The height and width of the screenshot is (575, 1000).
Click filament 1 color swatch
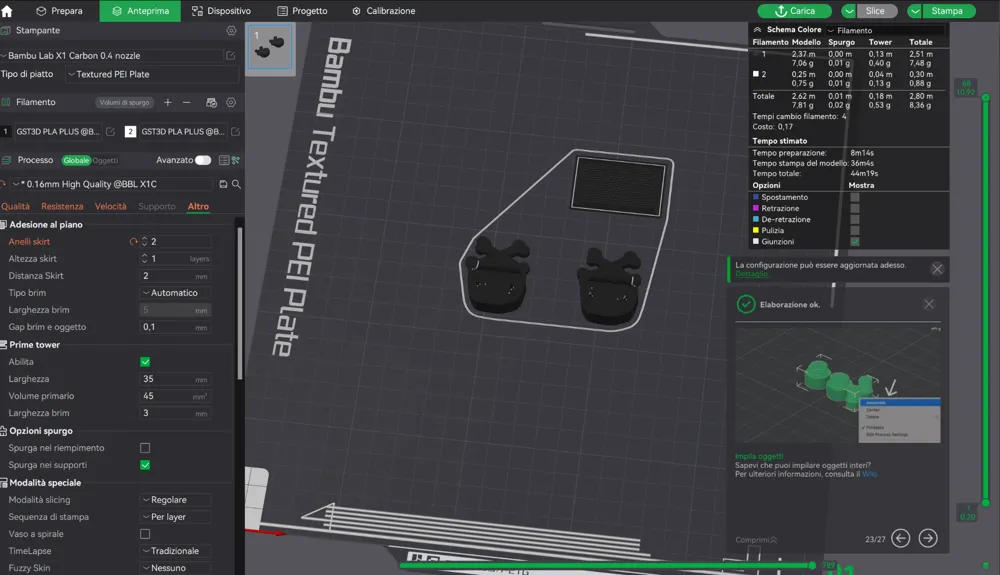point(6,131)
